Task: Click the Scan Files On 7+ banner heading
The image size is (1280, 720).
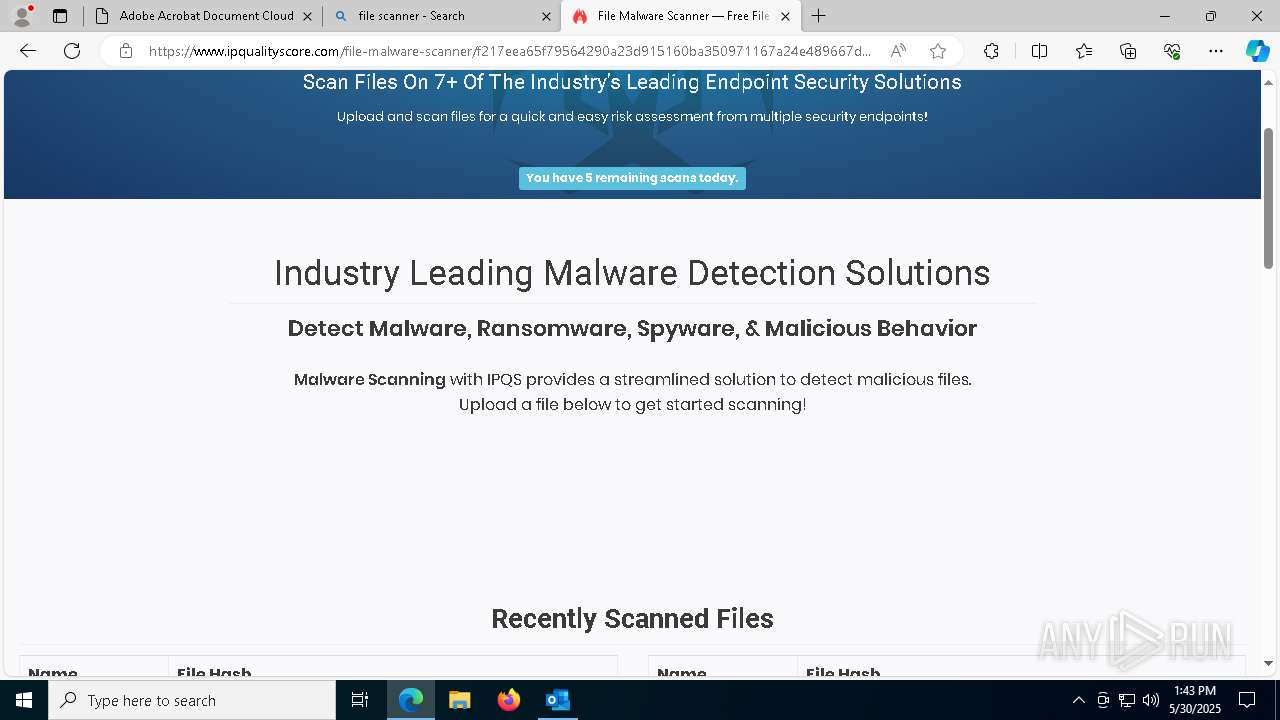Action: coord(632,82)
